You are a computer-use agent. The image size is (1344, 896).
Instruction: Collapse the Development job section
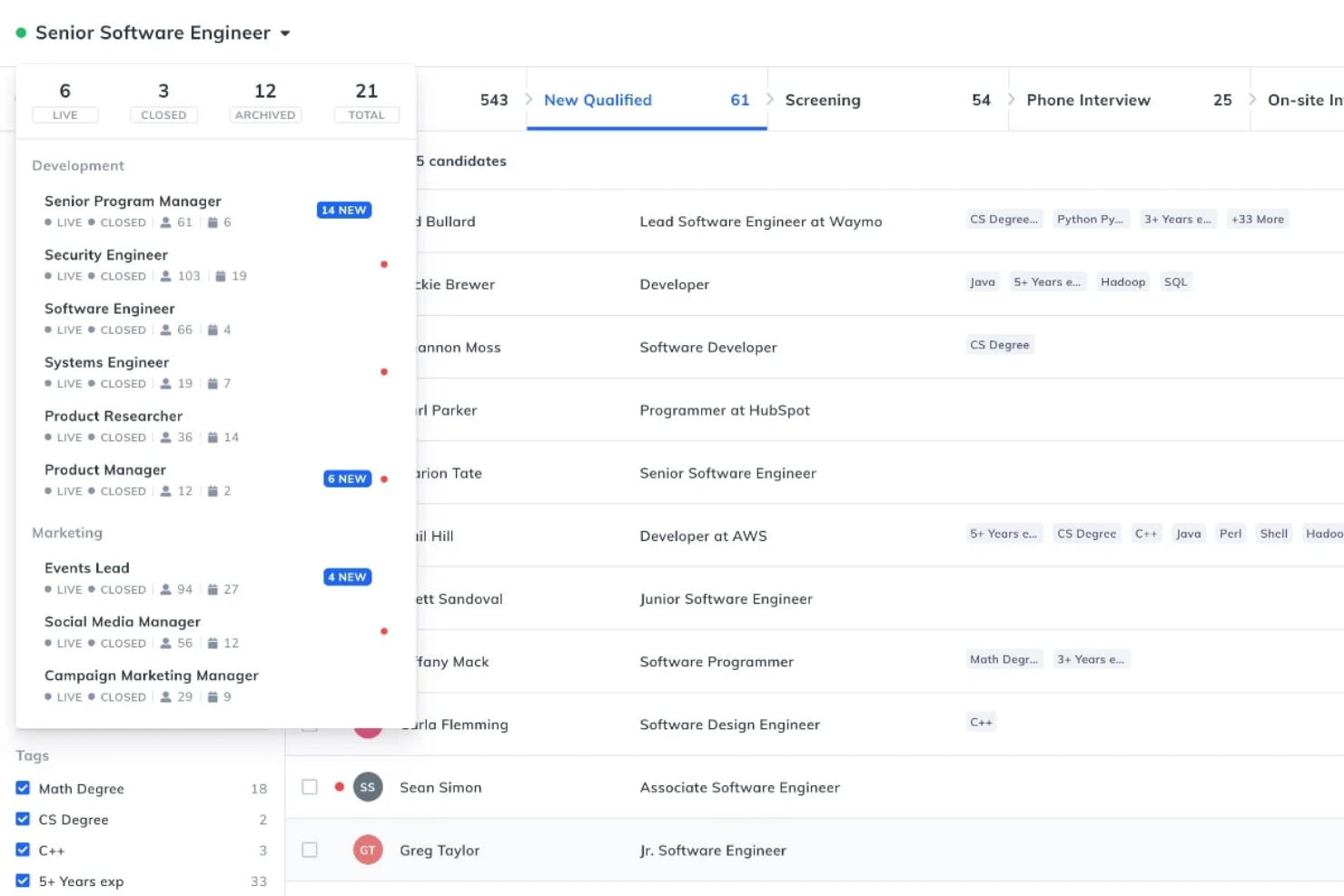coord(78,165)
